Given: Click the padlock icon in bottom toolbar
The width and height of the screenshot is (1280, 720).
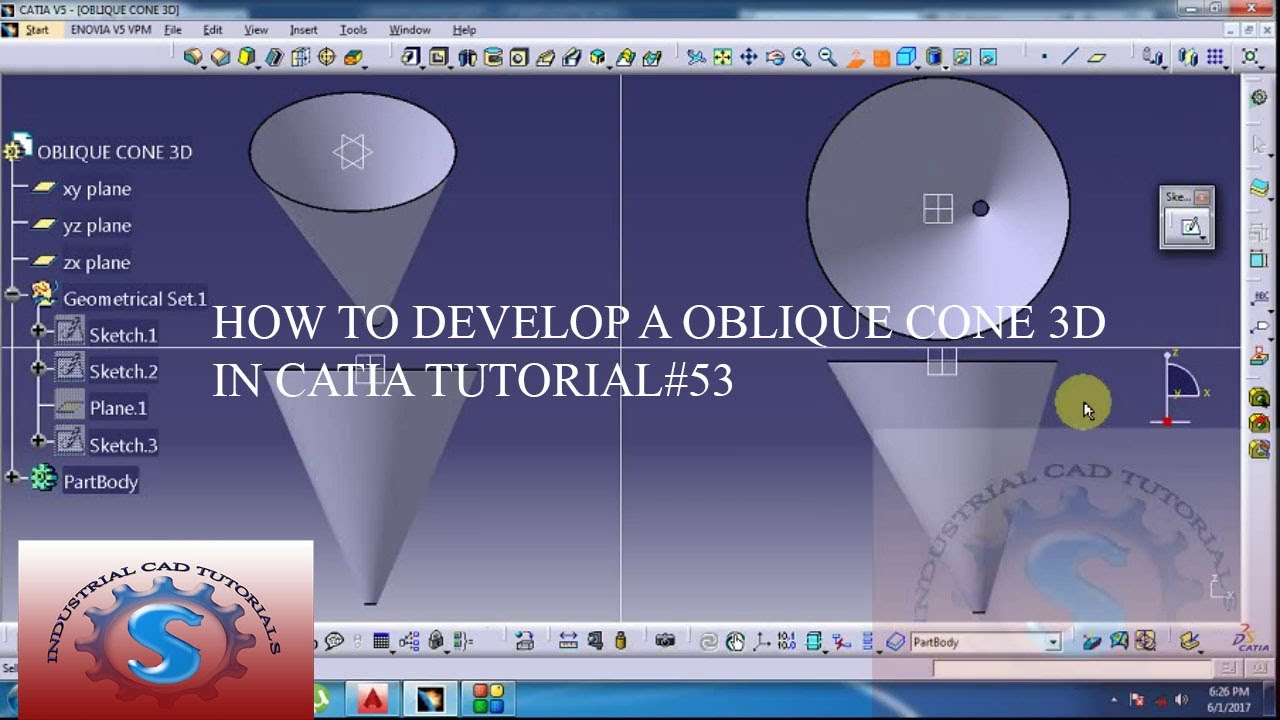Looking at the screenshot, I should tap(436, 641).
